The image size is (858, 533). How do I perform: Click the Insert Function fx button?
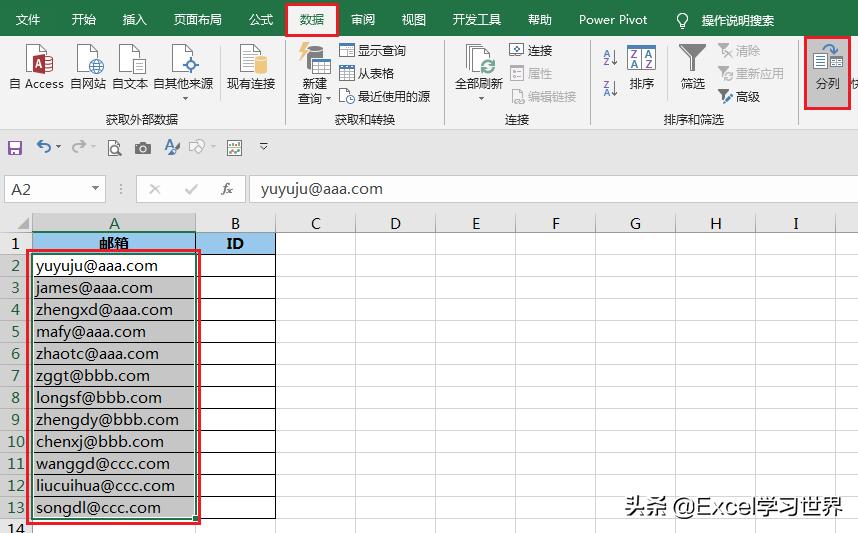point(227,189)
